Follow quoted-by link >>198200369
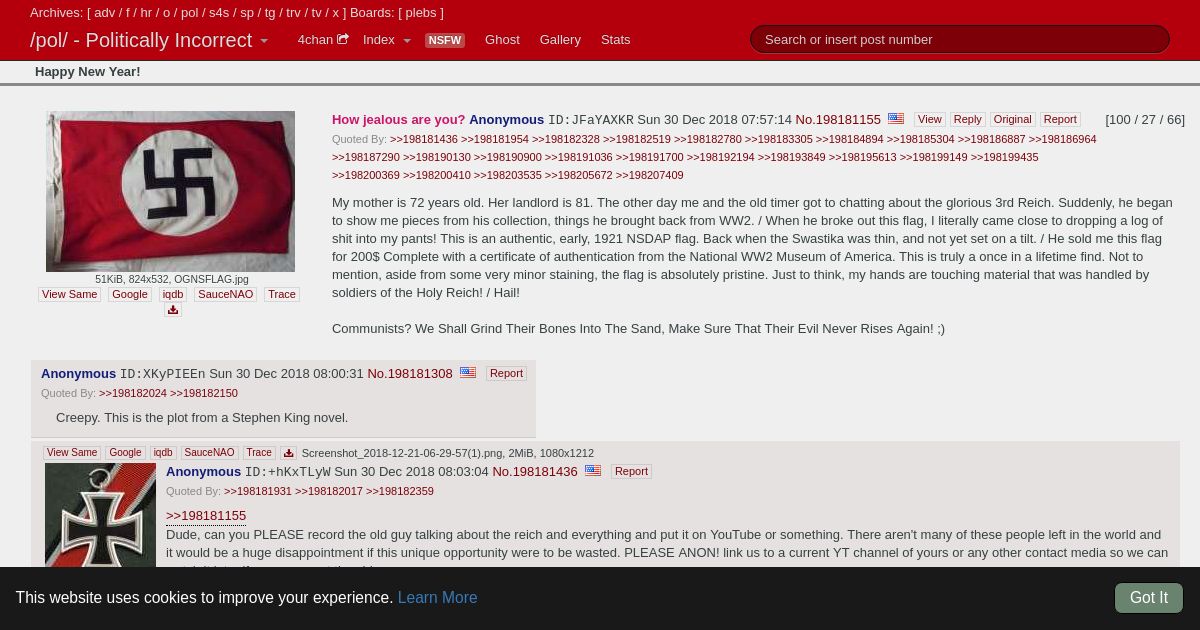1200x630 pixels. (366, 175)
